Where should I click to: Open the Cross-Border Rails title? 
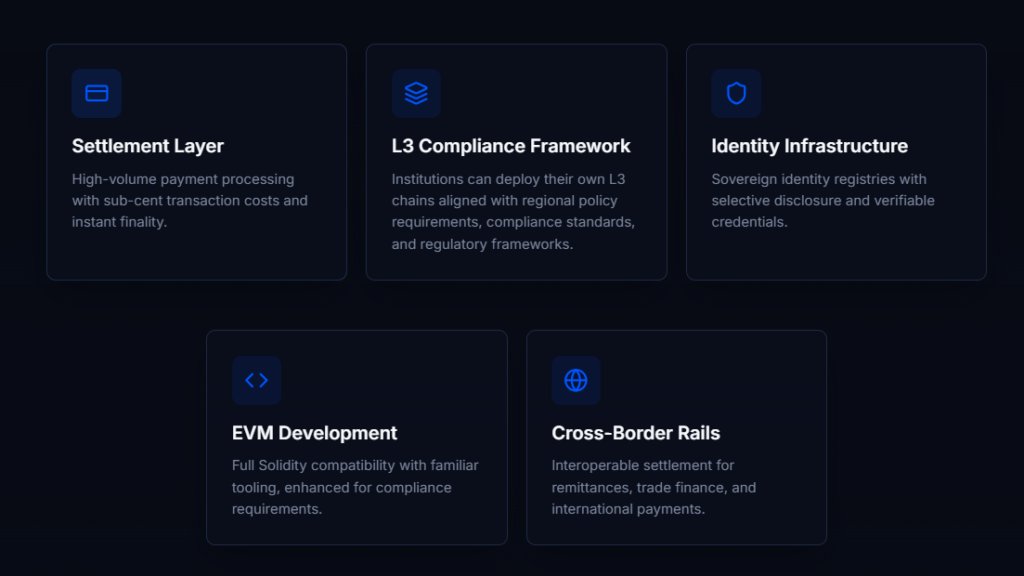(636, 433)
